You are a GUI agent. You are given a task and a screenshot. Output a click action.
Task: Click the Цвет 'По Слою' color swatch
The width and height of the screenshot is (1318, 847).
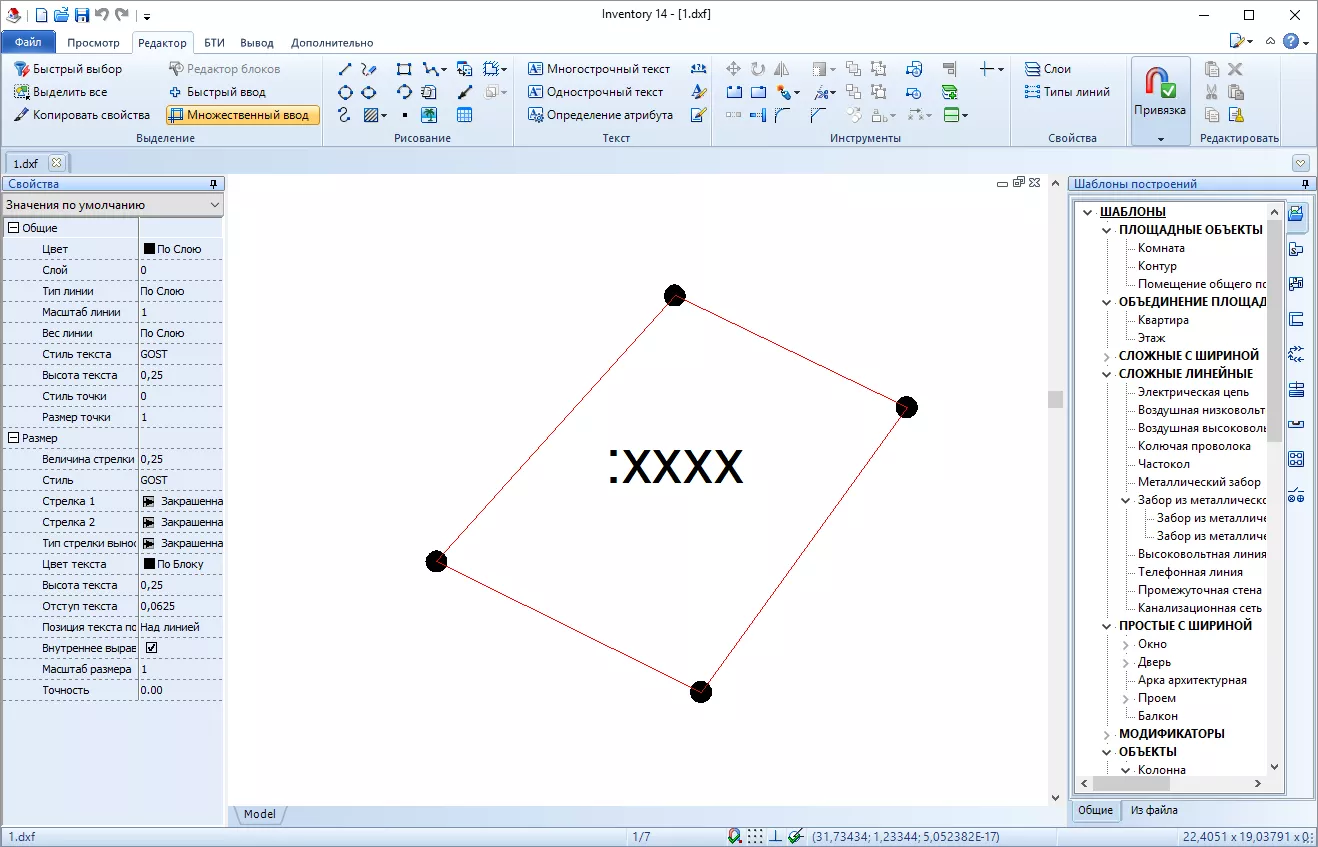click(x=150, y=249)
